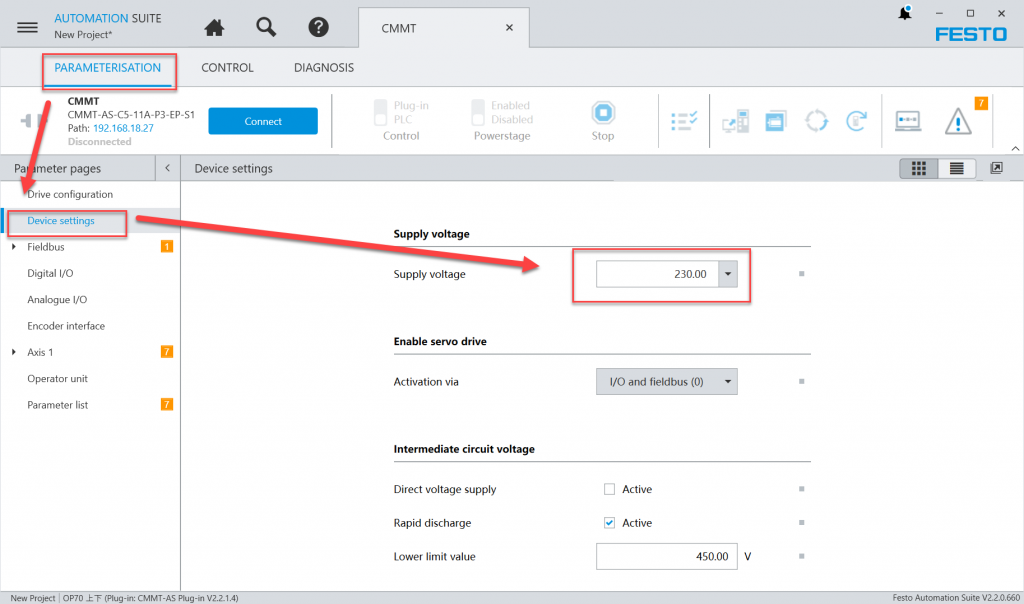Open Operator unit page
This screenshot has width=1024, height=604.
click(x=57, y=379)
